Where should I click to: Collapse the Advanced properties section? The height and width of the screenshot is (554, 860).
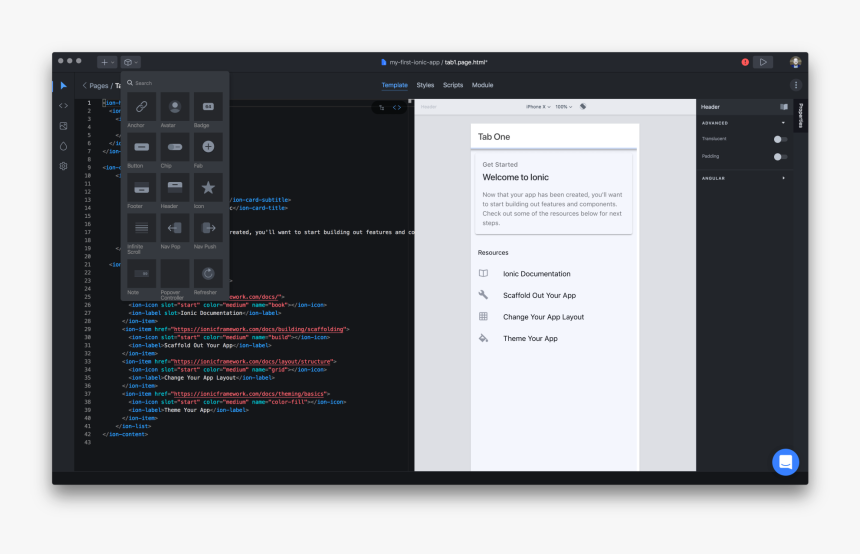[x=783, y=123]
